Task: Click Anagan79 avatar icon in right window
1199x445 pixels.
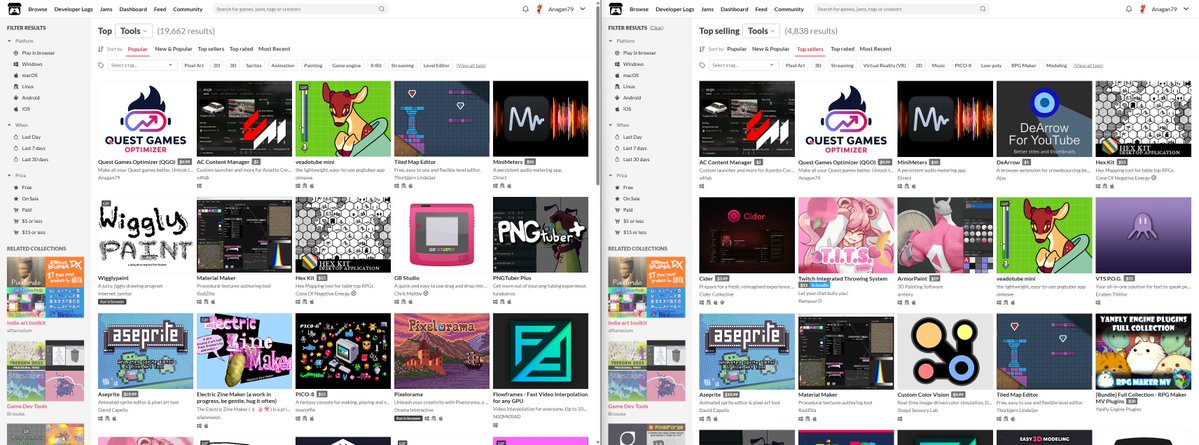Action: (x=1141, y=9)
